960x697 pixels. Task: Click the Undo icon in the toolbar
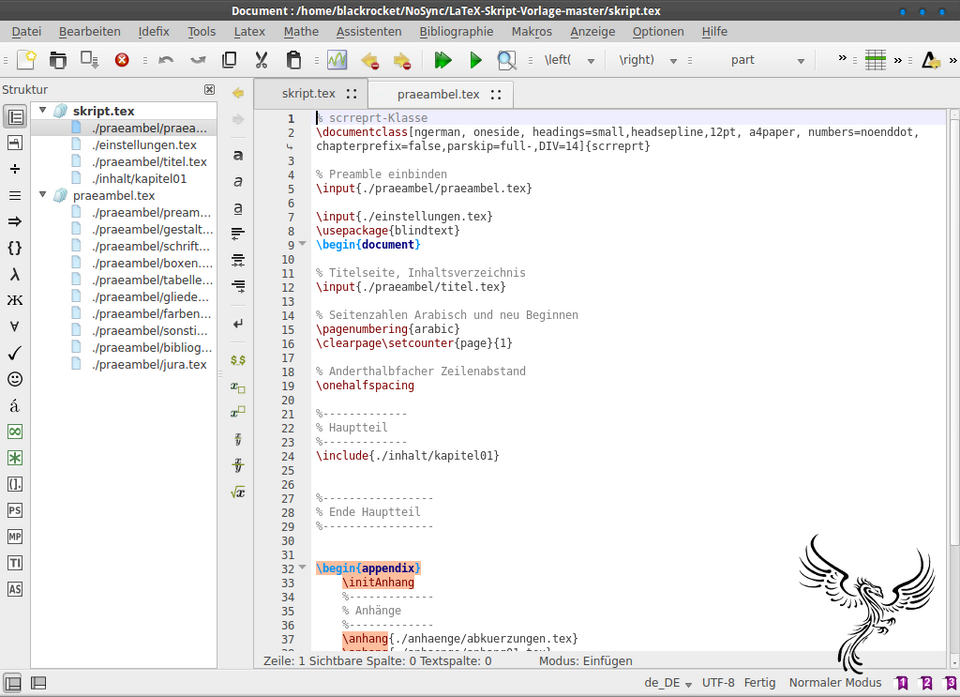pos(166,62)
